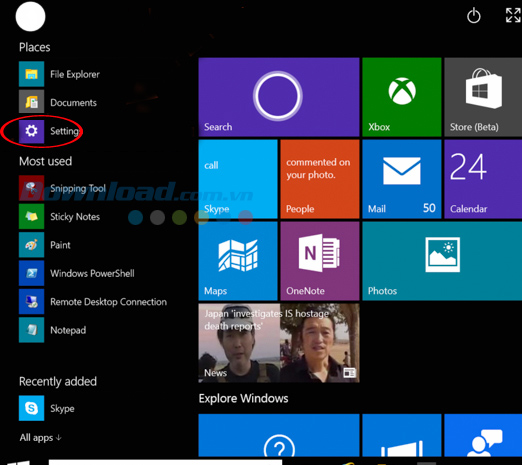Click the Windows Start button on taskbar

[18, 463]
